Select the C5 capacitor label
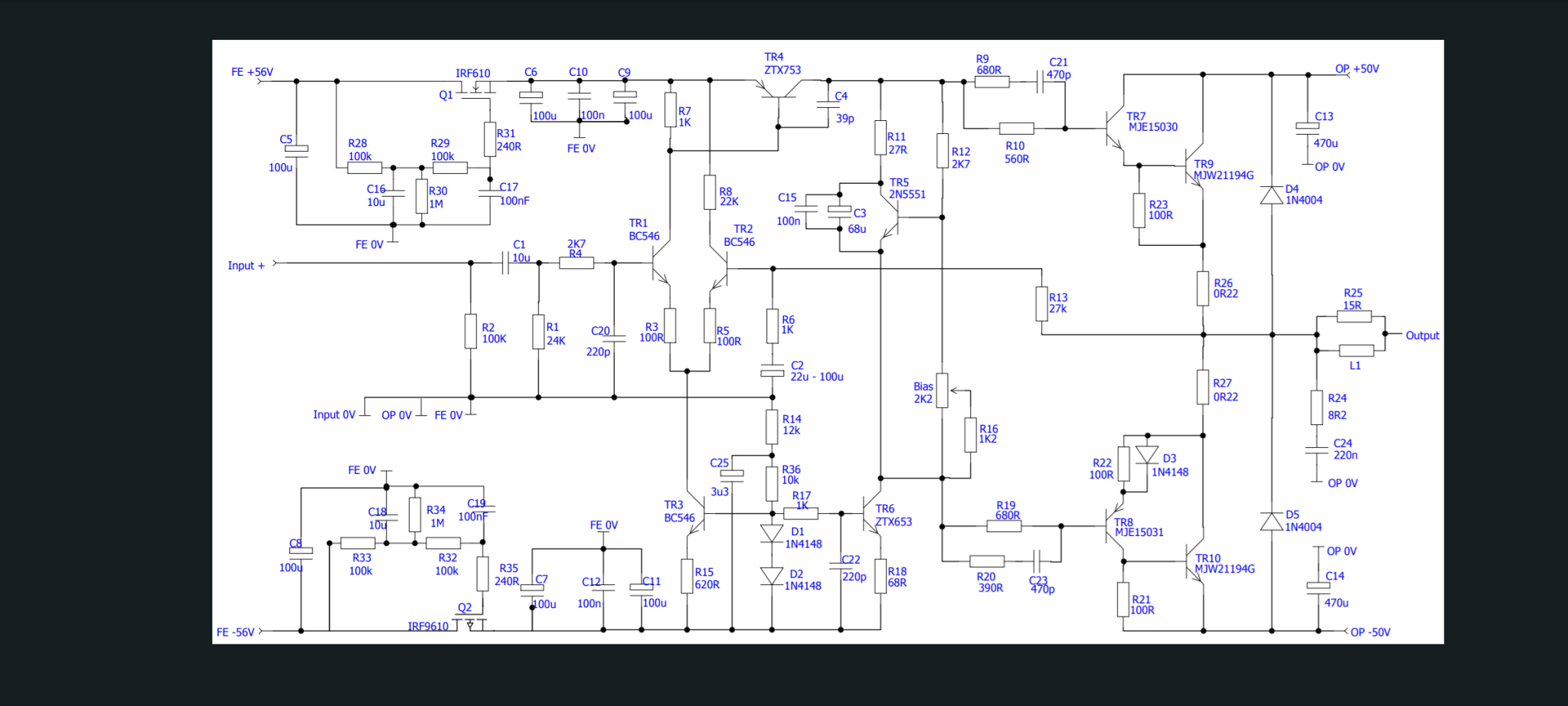 click(286, 139)
